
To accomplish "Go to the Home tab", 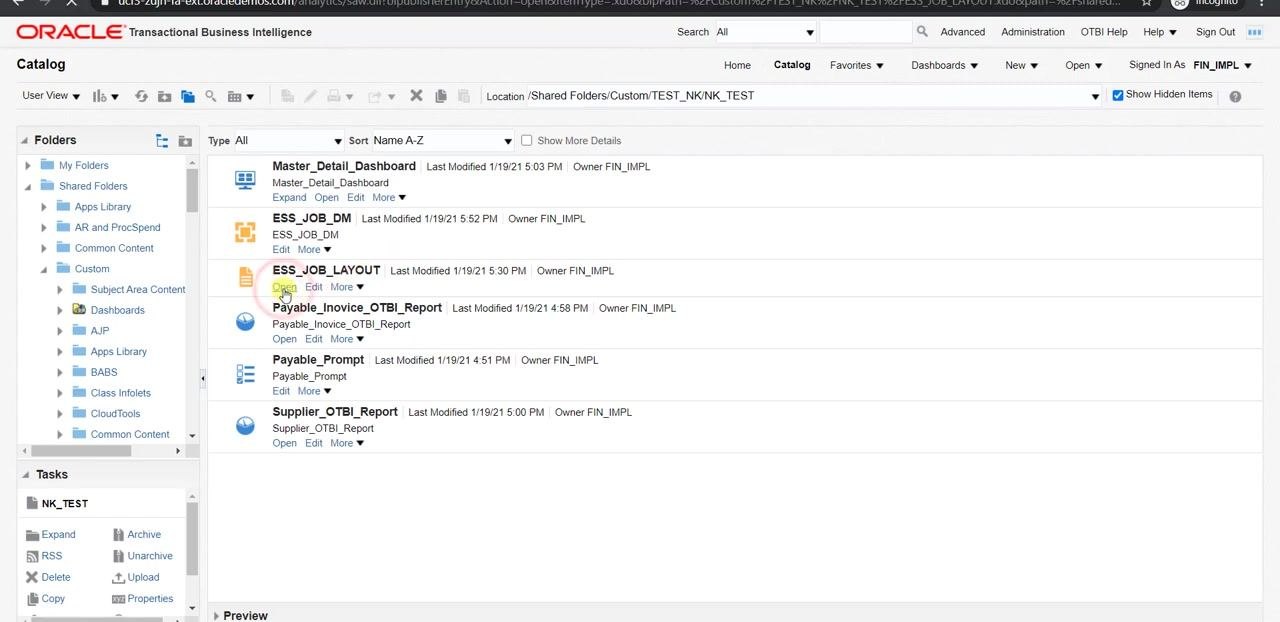I will click(x=737, y=65).
